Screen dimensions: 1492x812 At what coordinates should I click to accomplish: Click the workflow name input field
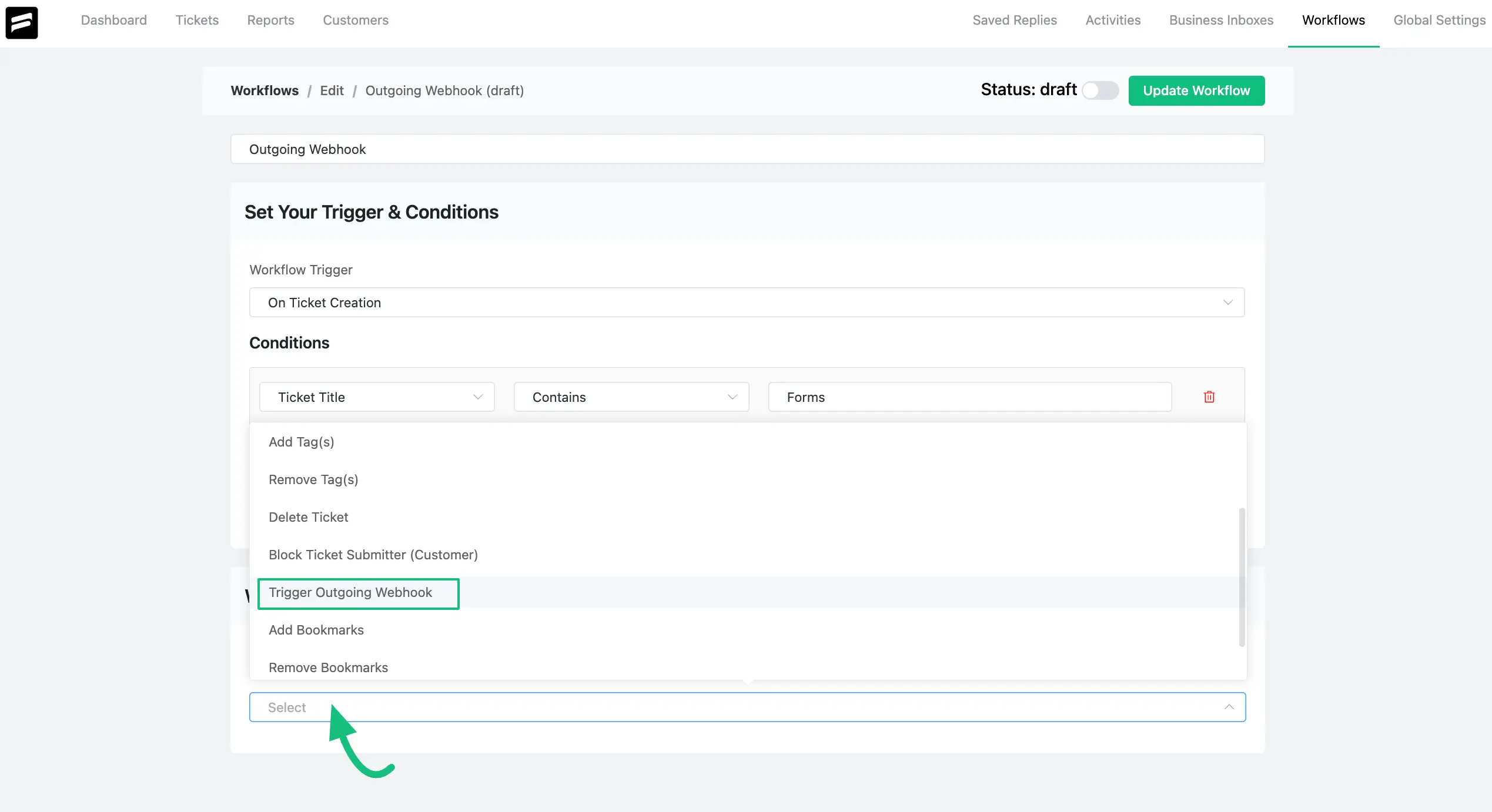(x=747, y=149)
